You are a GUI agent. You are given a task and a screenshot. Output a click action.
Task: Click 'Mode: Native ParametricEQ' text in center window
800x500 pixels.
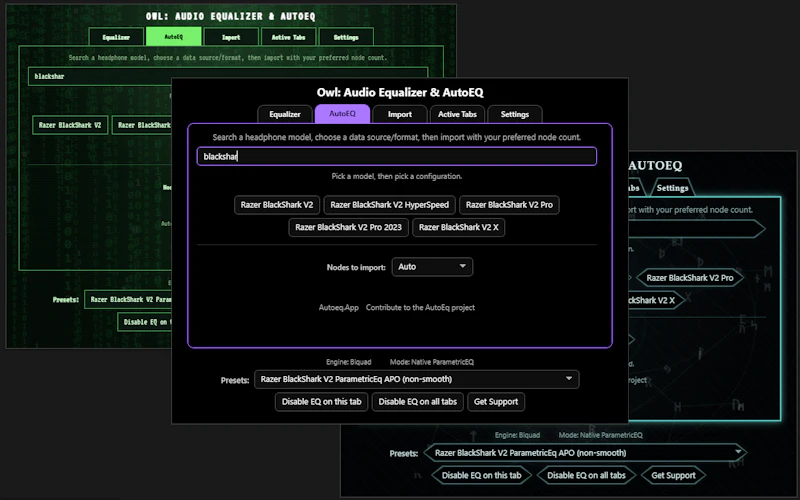tap(432, 362)
